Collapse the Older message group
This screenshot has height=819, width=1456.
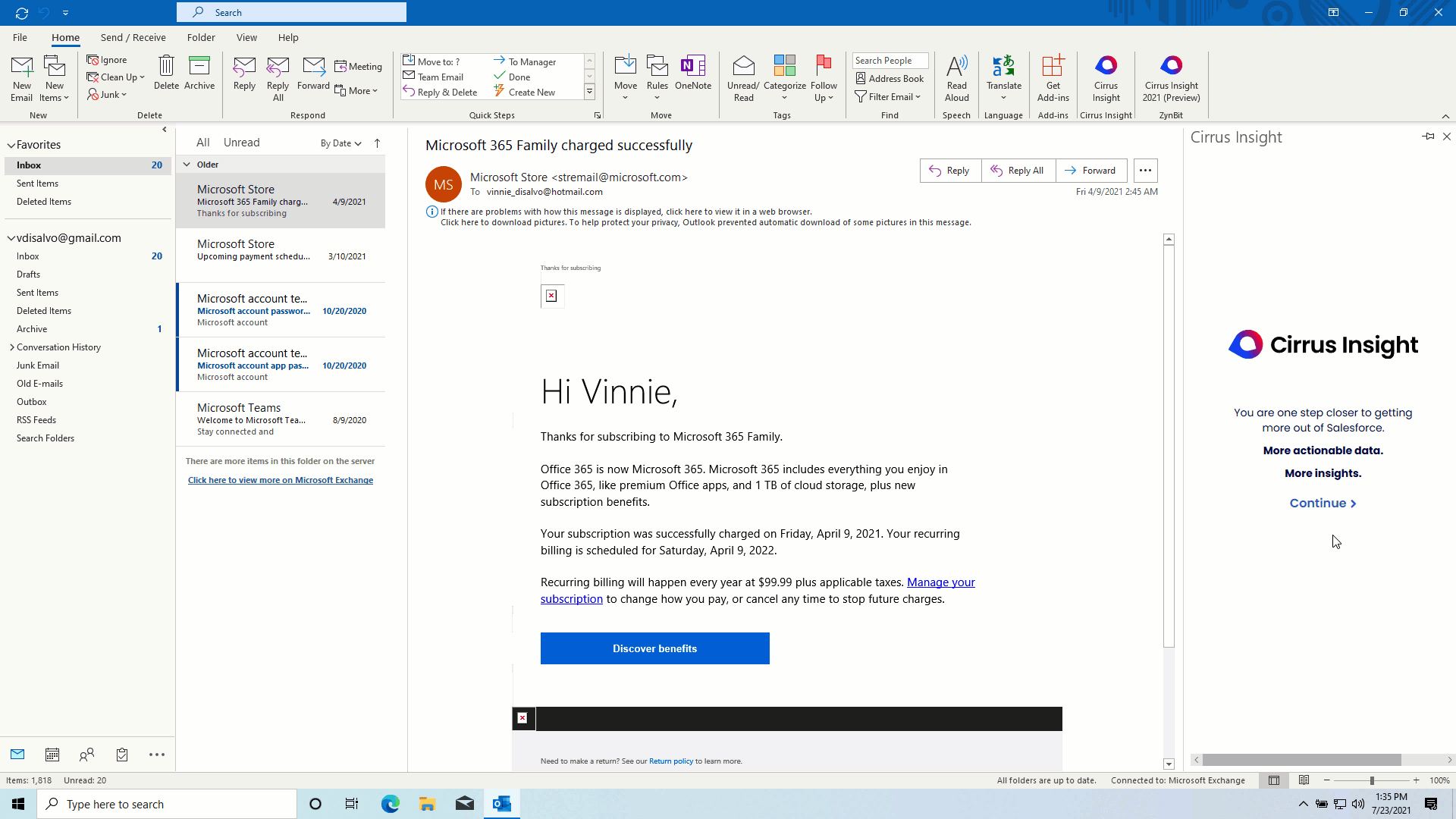tap(187, 164)
